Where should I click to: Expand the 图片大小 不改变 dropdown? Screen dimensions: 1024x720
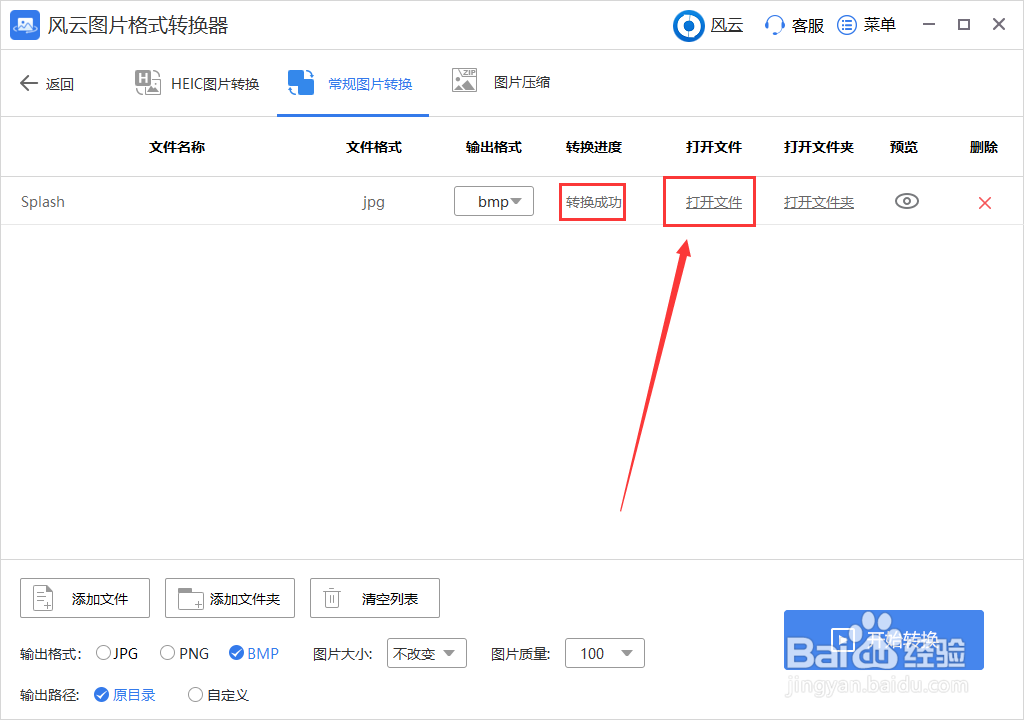click(427, 652)
